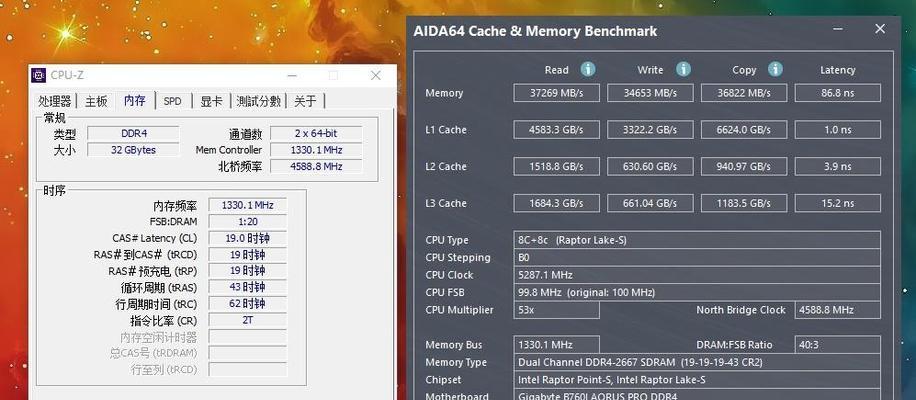916x400 pixels.
Task: Click the Mem Controller value in CPU-Z
Action: tap(316, 149)
